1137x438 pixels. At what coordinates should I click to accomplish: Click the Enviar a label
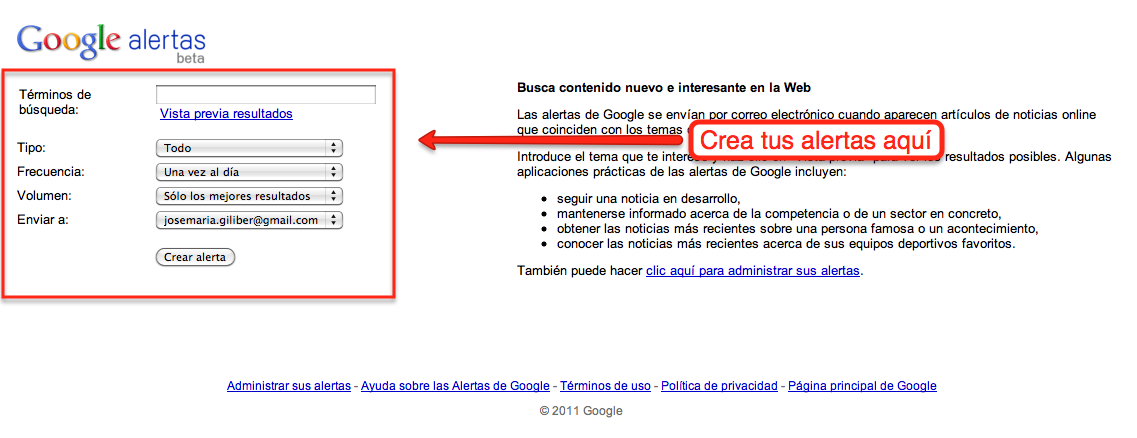coord(43,220)
